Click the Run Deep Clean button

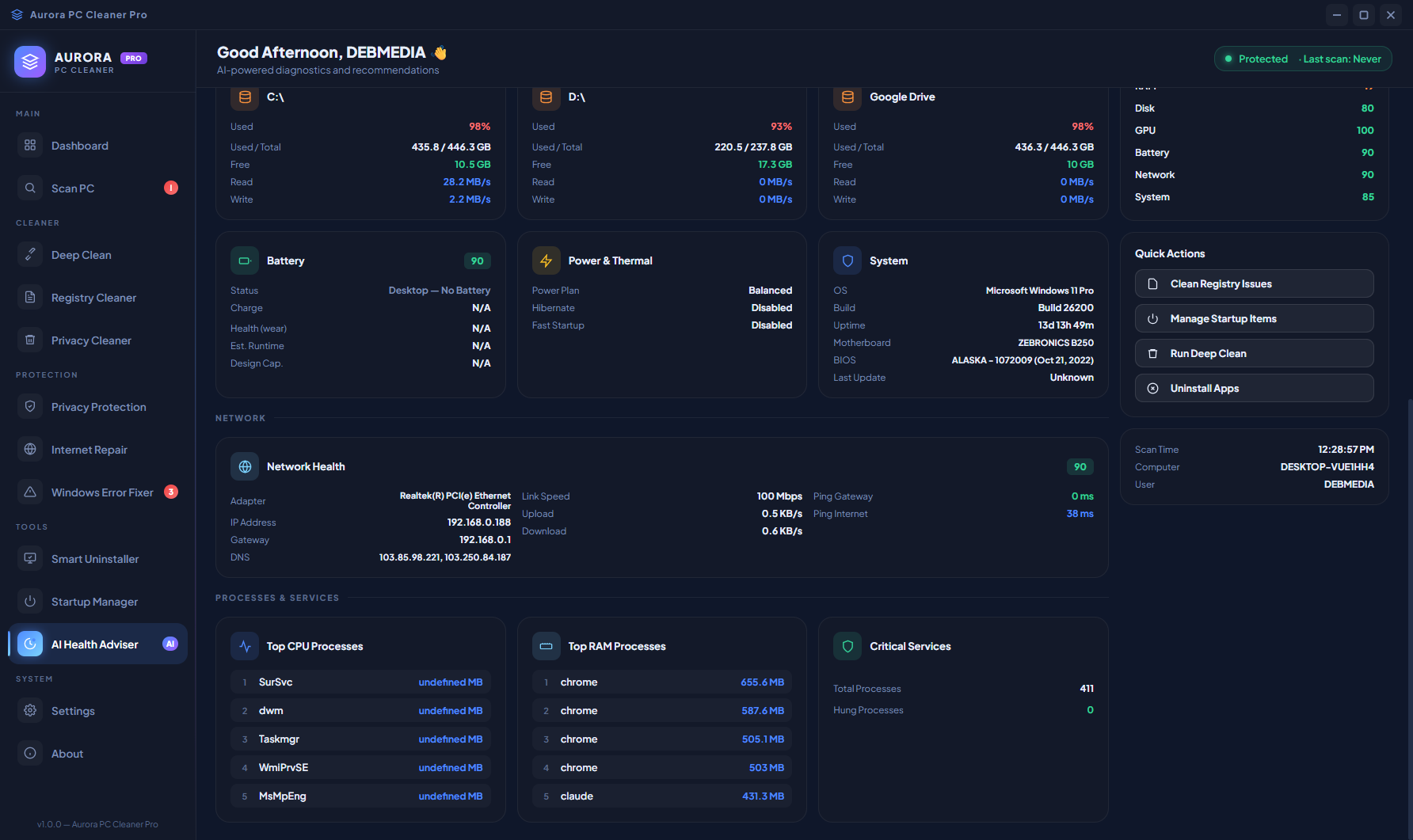[x=1254, y=353]
